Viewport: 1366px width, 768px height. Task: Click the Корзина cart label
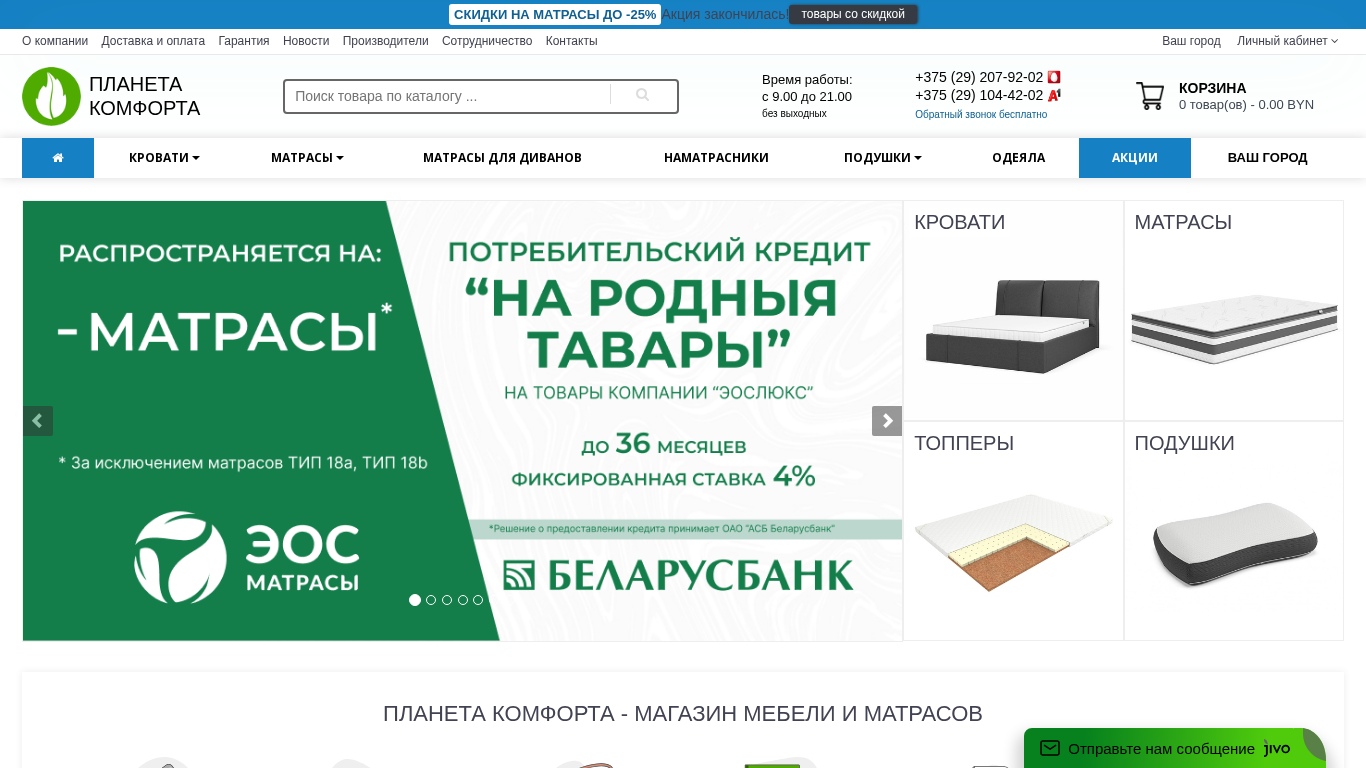click(1213, 88)
